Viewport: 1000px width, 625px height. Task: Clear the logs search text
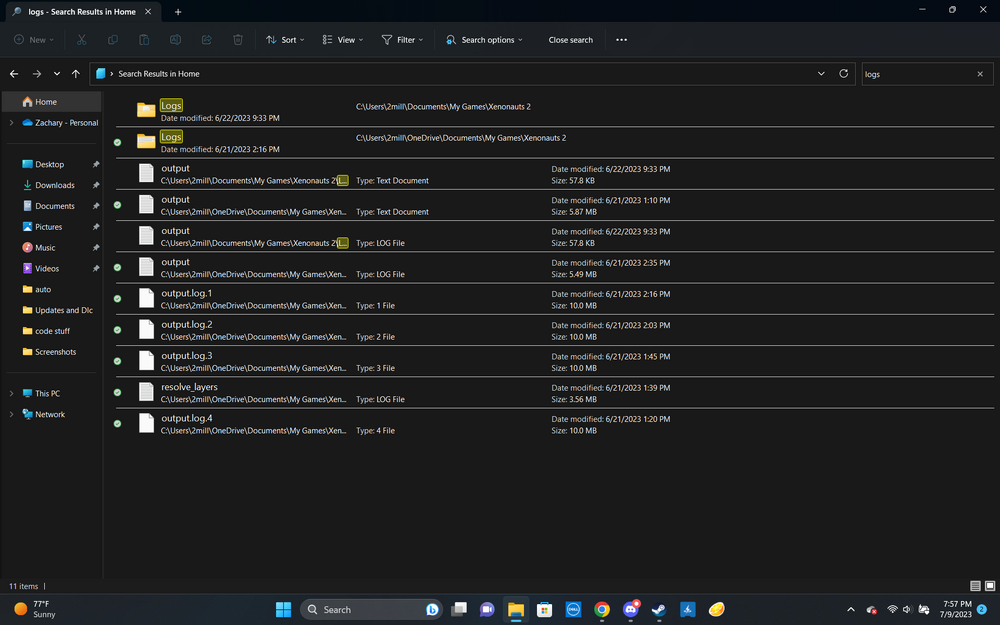980,74
